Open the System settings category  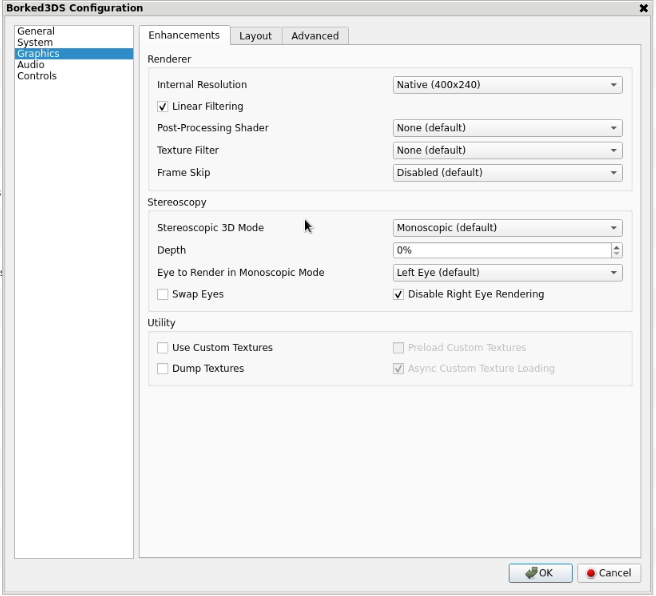[x=74, y=43]
